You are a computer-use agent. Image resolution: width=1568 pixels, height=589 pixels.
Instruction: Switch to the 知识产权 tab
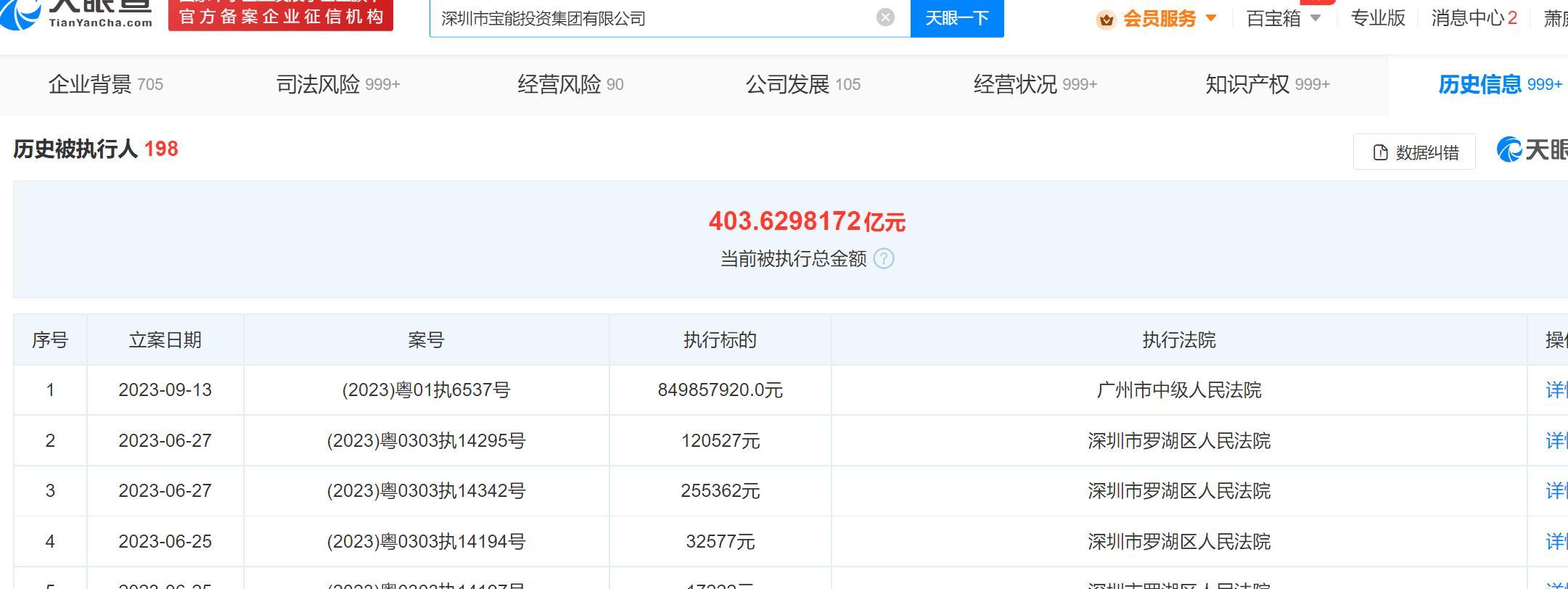[1268, 85]
